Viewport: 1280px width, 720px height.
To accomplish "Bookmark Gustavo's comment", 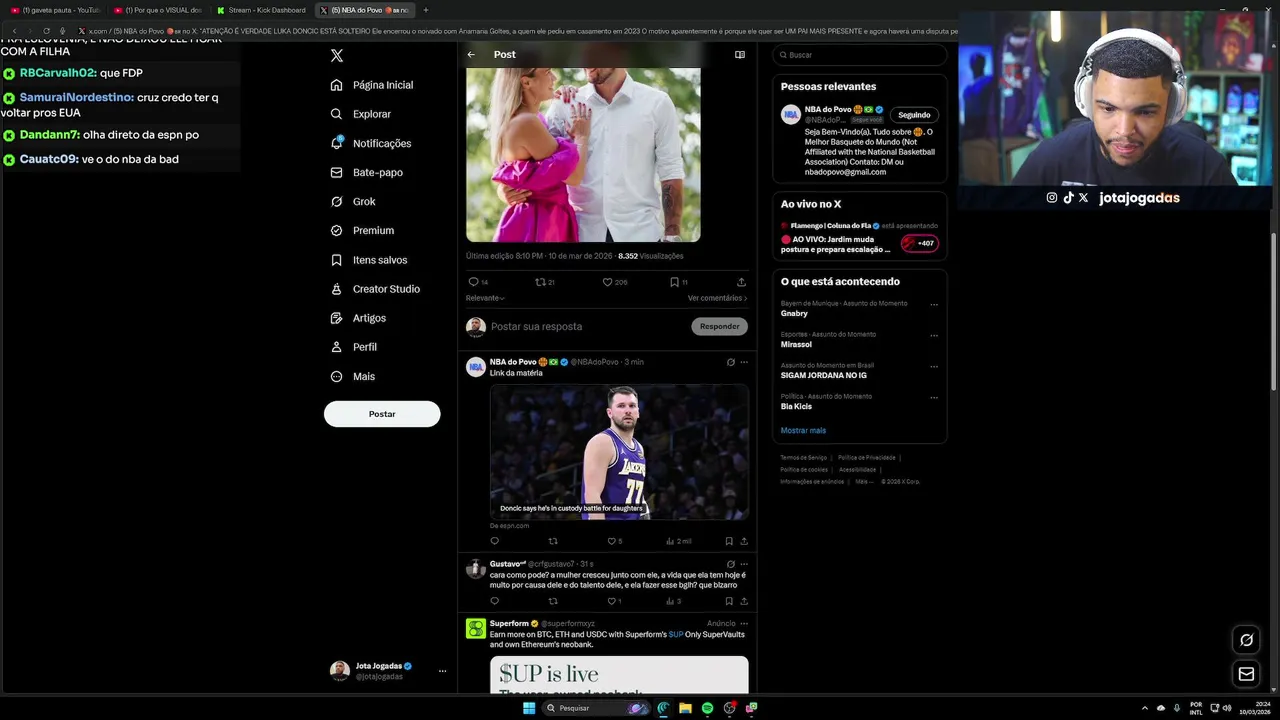I will click(729, 601).
